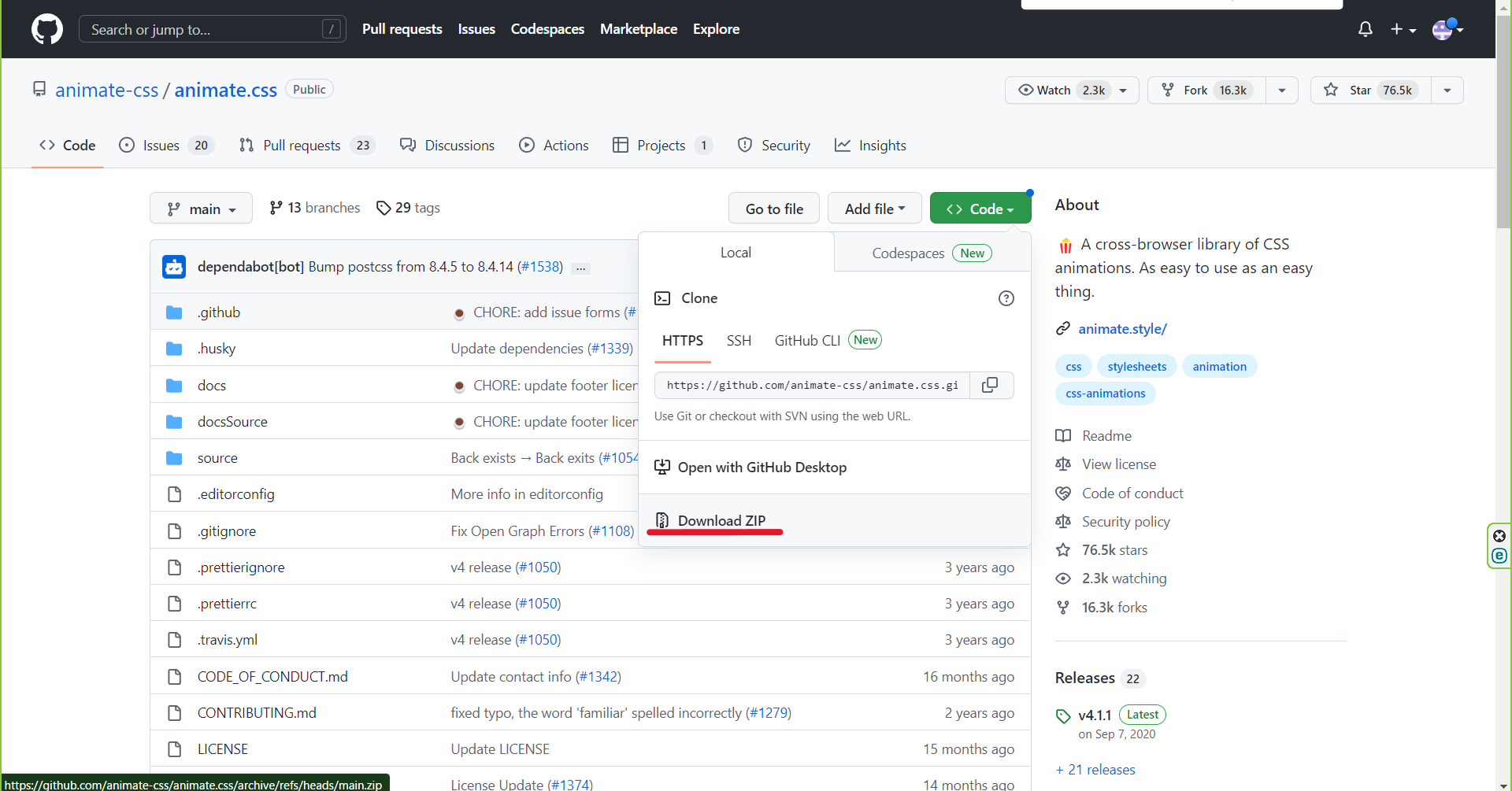Click the 29 tags link

click(408, 208)
